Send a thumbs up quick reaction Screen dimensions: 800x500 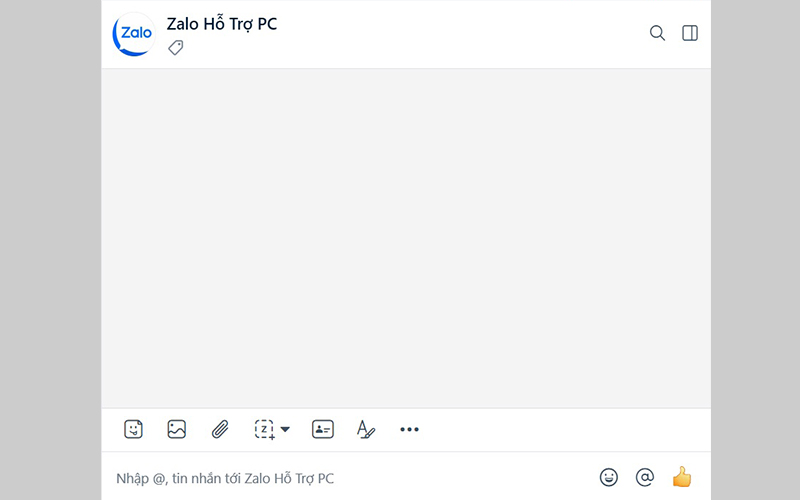coord(682,477)
